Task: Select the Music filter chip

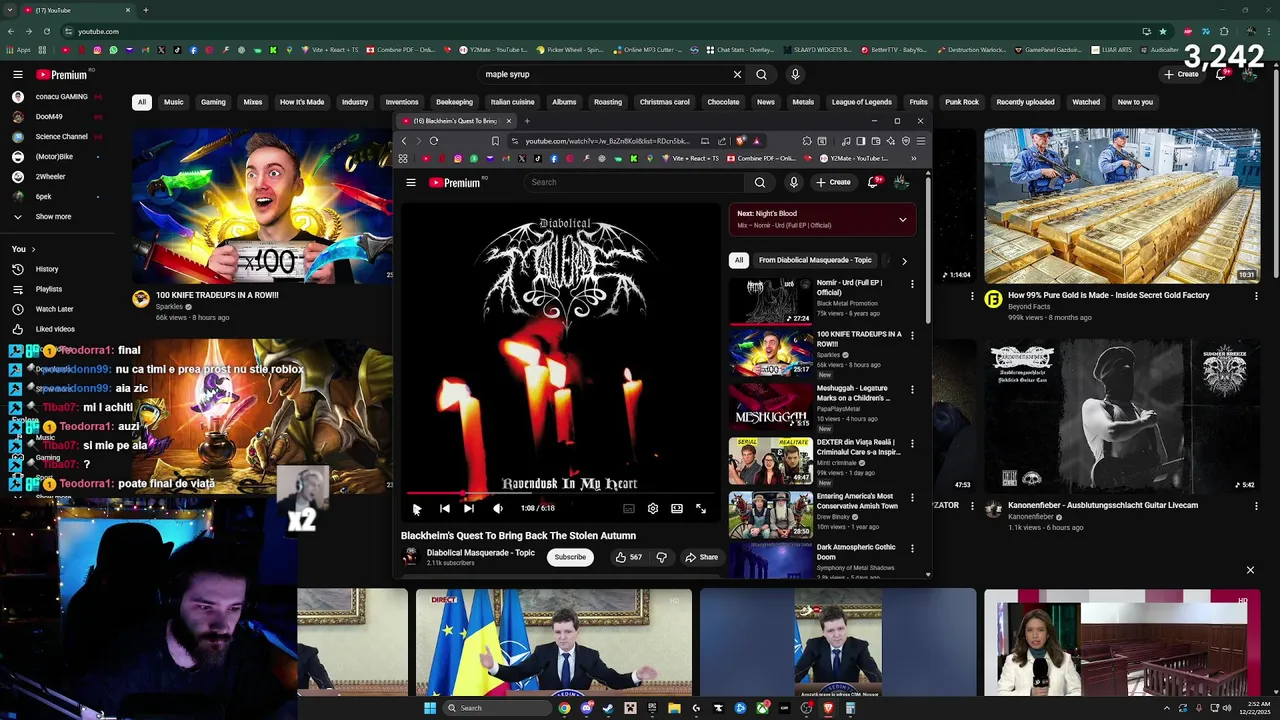Action: tap(173, 102)
